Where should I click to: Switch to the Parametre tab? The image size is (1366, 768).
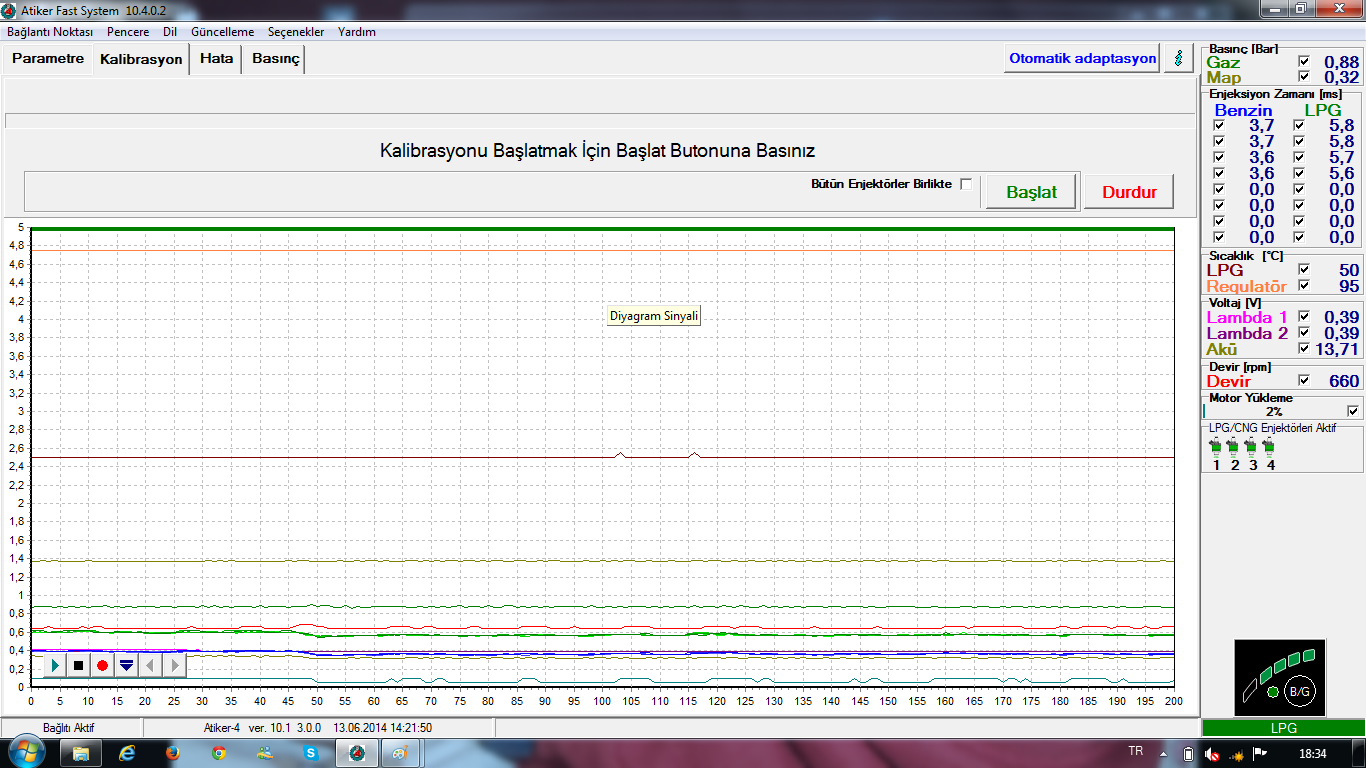point(48,58)
